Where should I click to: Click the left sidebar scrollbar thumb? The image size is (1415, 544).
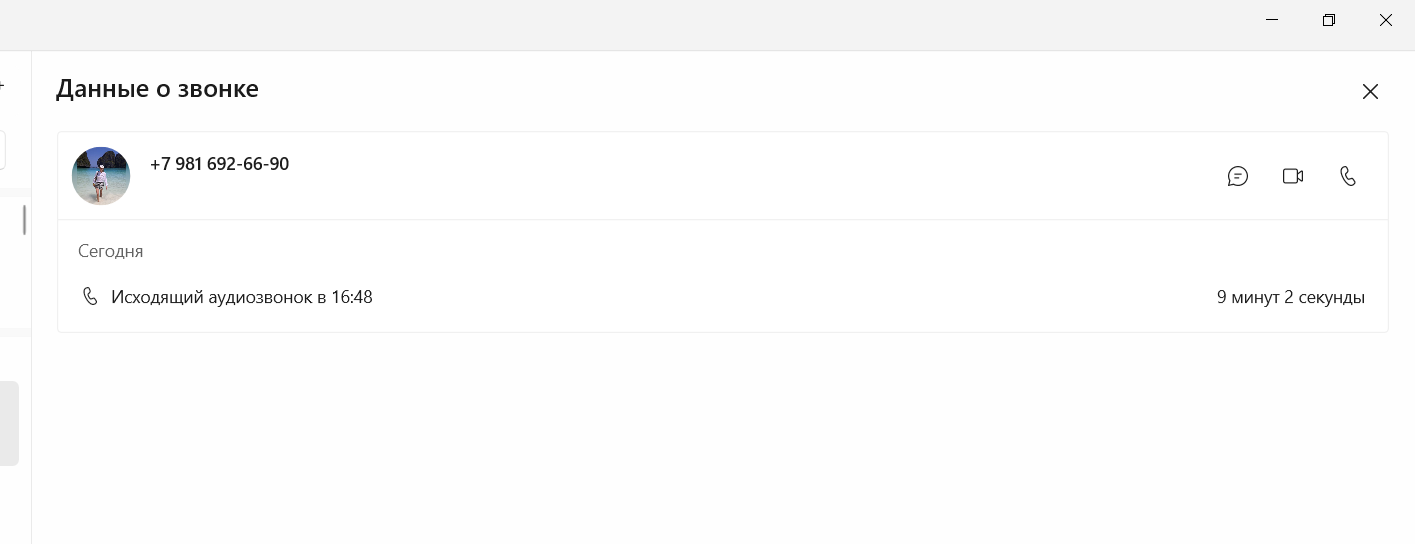point(24,220)
